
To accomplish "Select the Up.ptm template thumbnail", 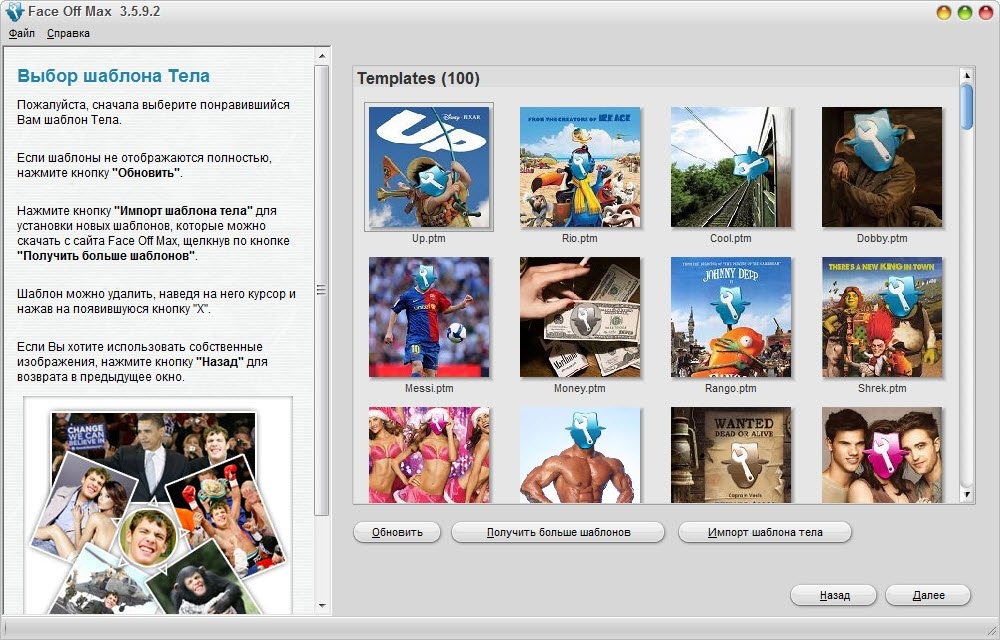I will tap(429, 167).
